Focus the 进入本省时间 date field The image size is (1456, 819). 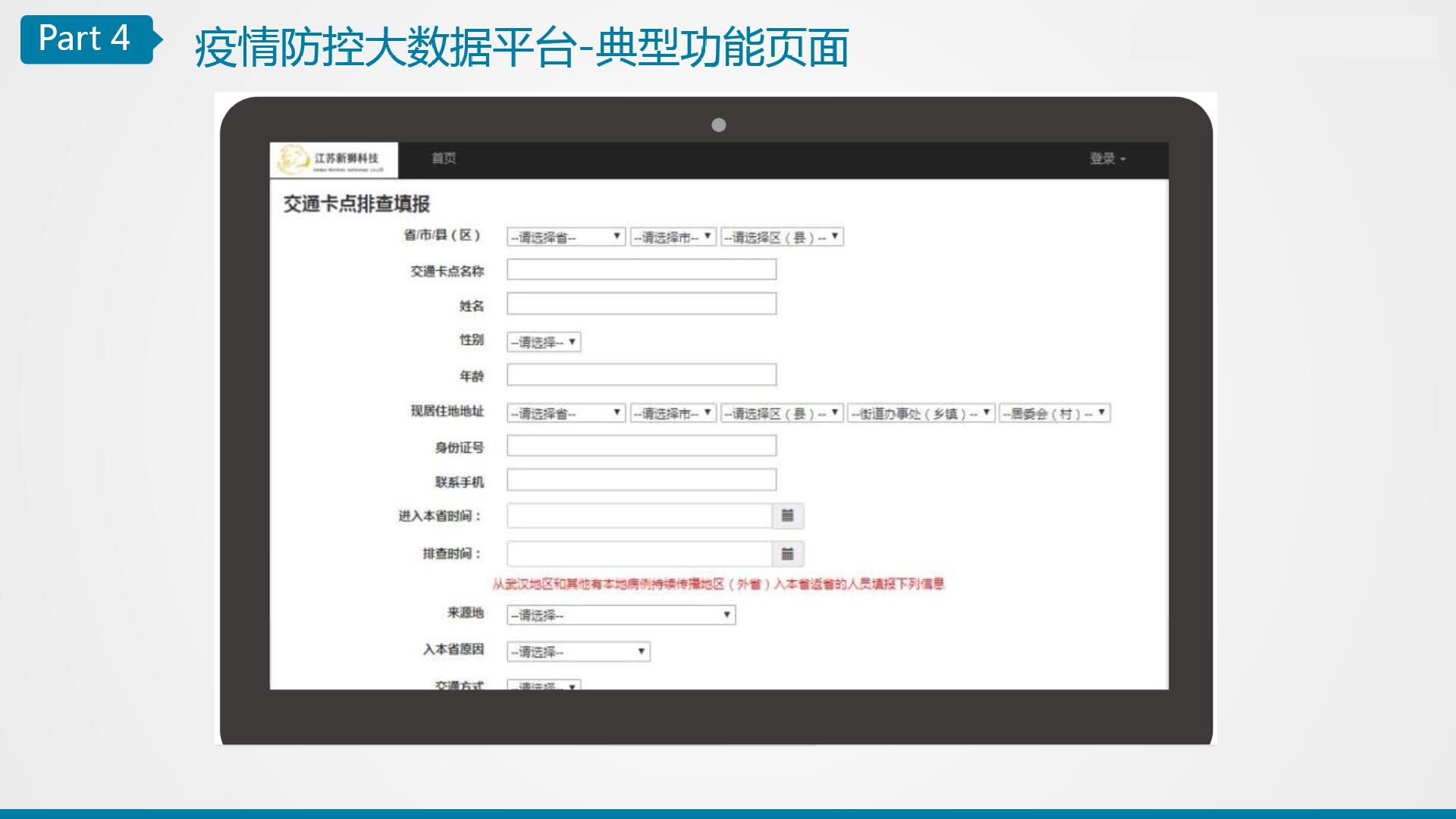(x=639, y=516)
